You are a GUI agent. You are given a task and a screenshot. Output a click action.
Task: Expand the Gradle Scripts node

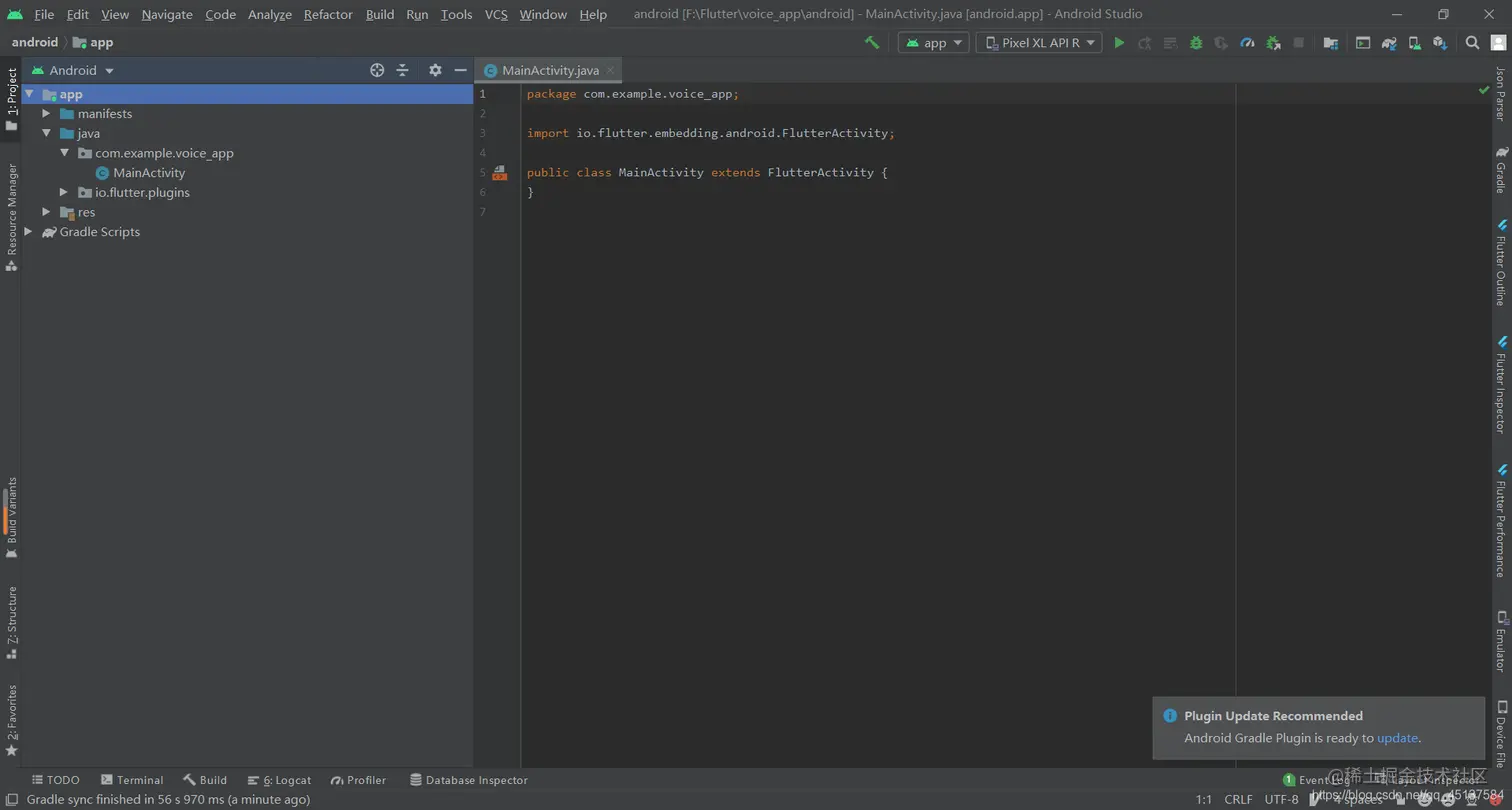click(x=29, y=232)
